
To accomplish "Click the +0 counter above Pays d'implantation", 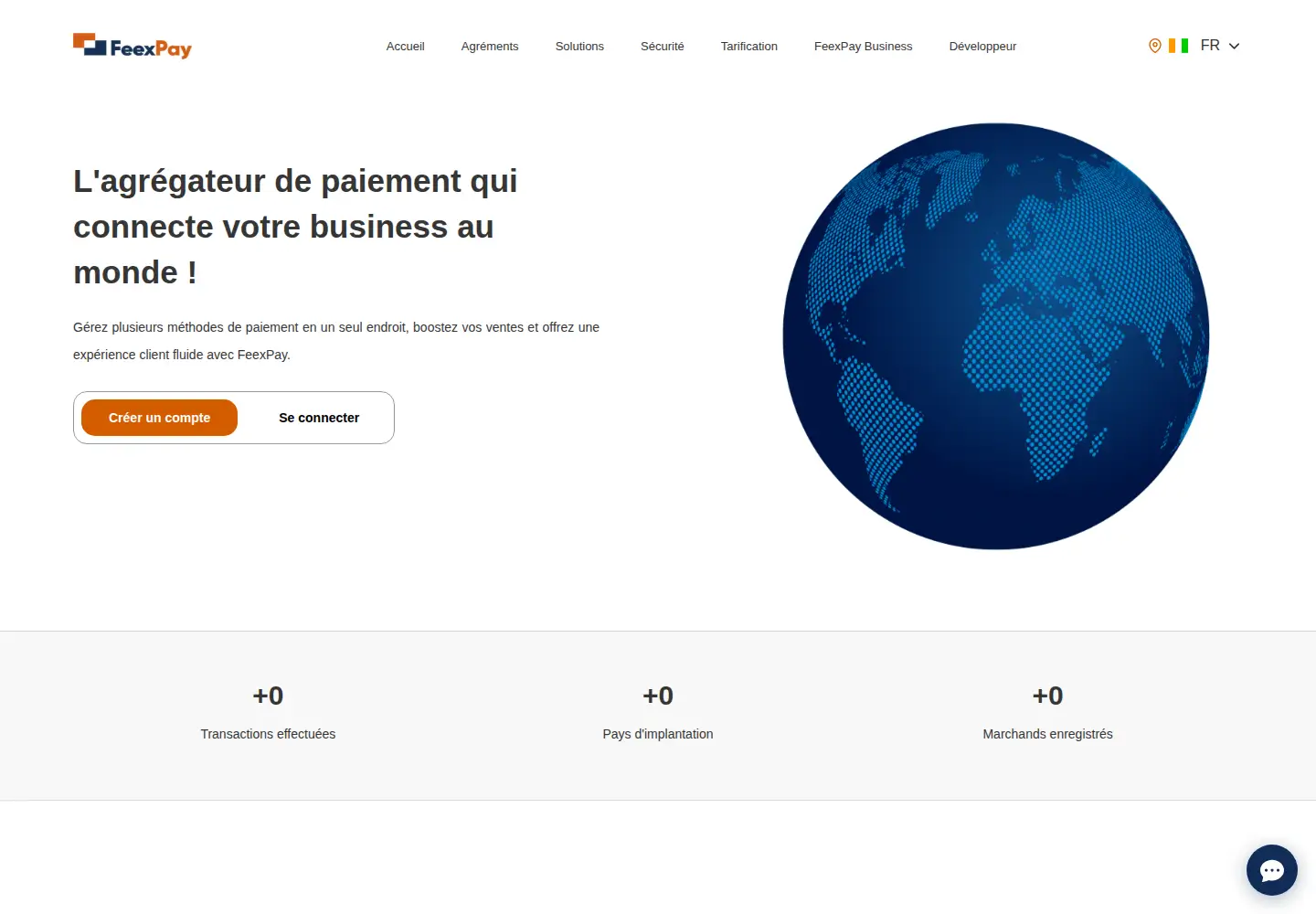I will 658,696.
